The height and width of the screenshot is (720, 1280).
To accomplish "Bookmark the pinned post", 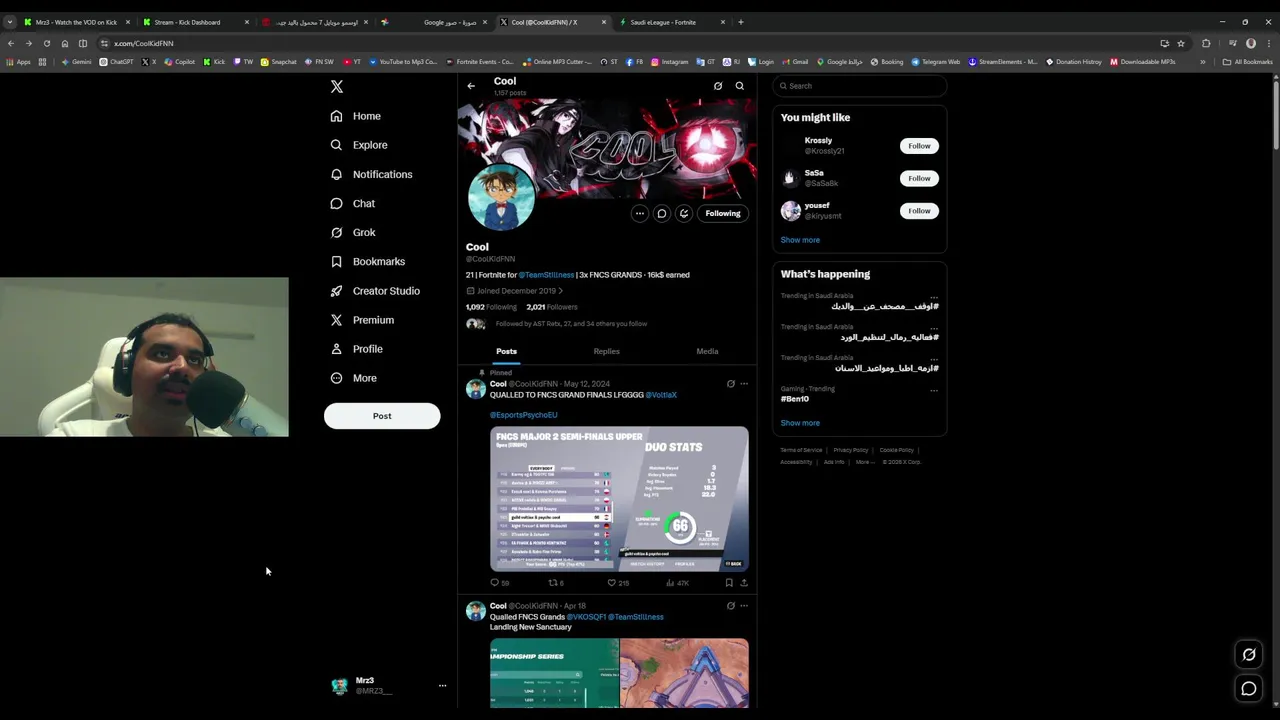I will pyautogui.click(x=729, y=582).
